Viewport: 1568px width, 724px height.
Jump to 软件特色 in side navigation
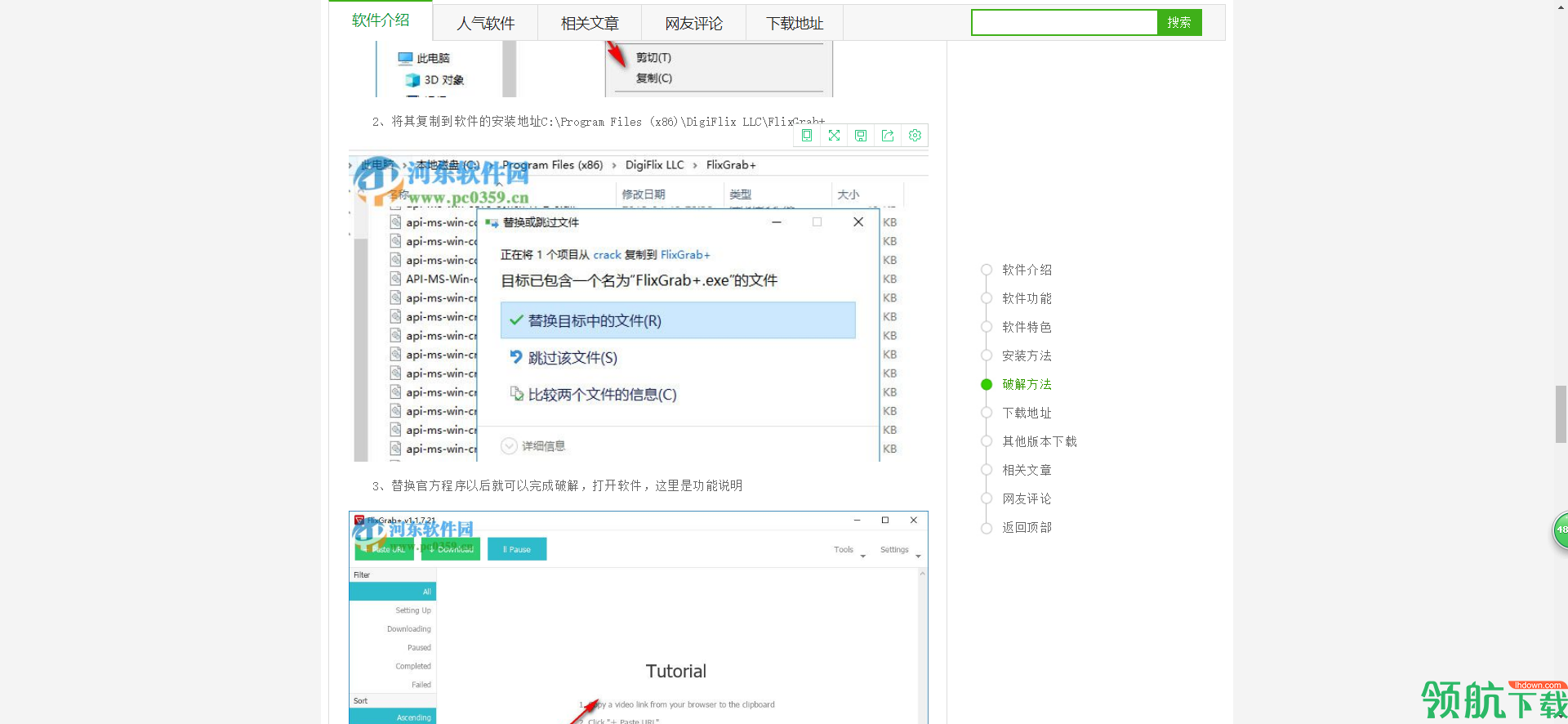click(x=1027, y=327)
